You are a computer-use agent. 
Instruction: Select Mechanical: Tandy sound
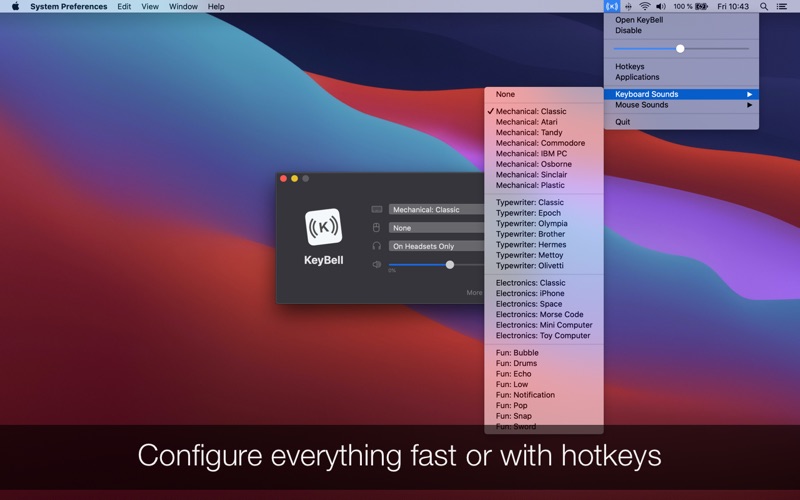(544, 133)
